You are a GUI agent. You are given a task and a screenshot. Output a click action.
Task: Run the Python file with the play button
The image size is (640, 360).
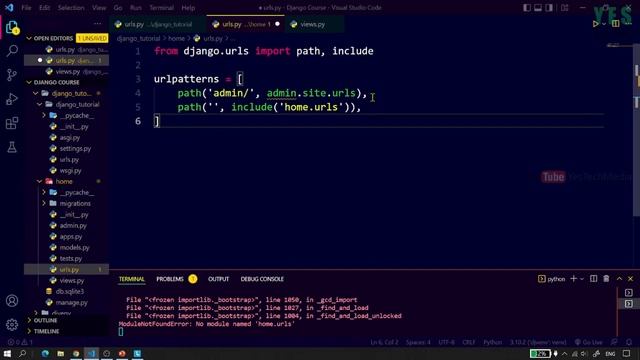pos(596,24)
